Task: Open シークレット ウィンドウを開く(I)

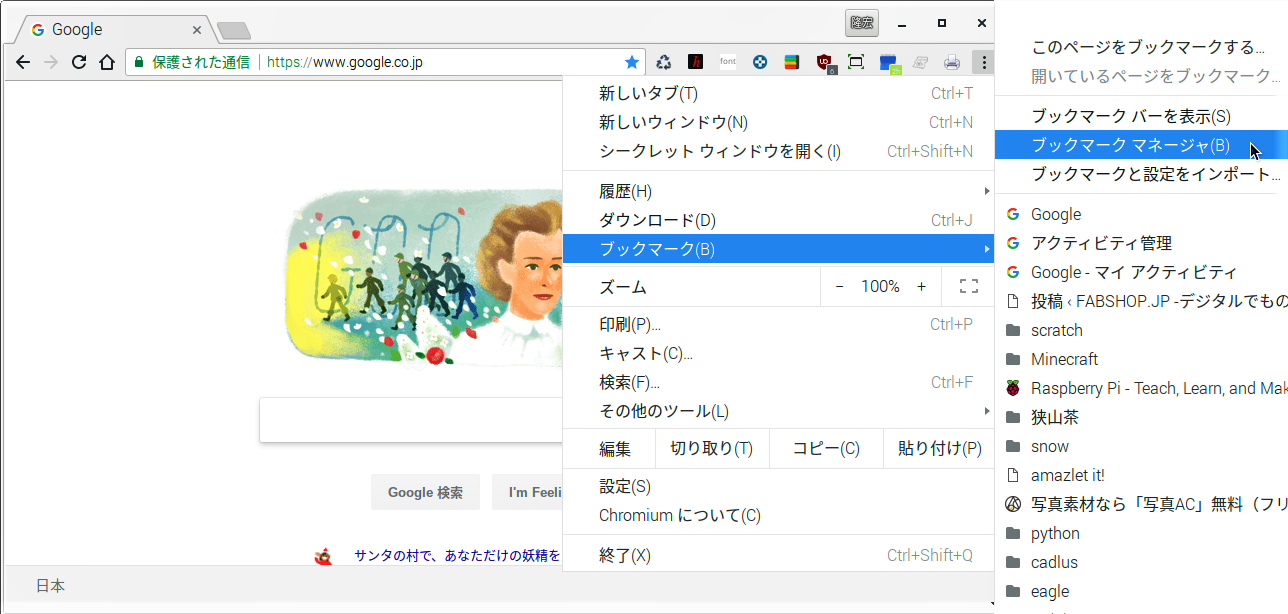Action: pyautogui.click(x=778, y=152)
